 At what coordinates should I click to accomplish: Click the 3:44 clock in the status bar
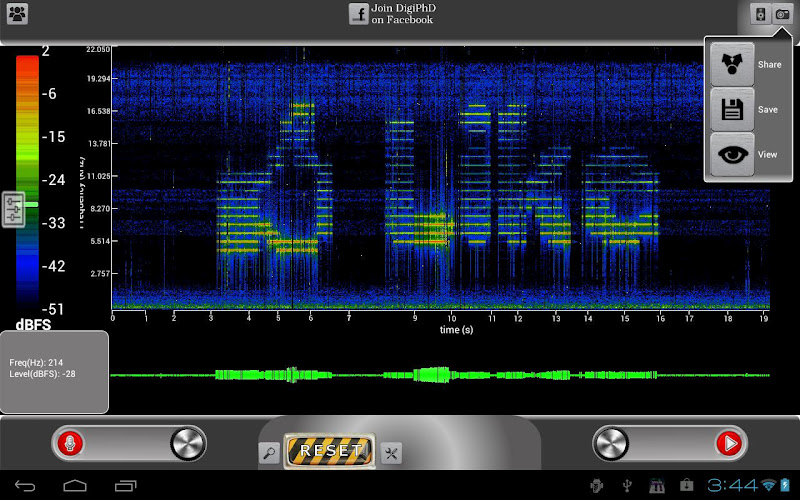(733, 485)
